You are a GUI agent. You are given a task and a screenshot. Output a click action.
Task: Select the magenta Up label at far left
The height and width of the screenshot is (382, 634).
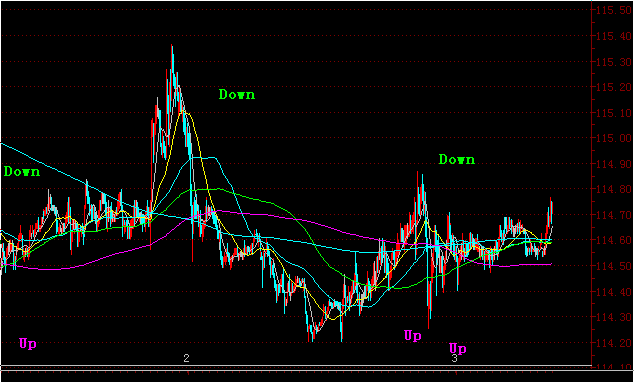point(28,344)
